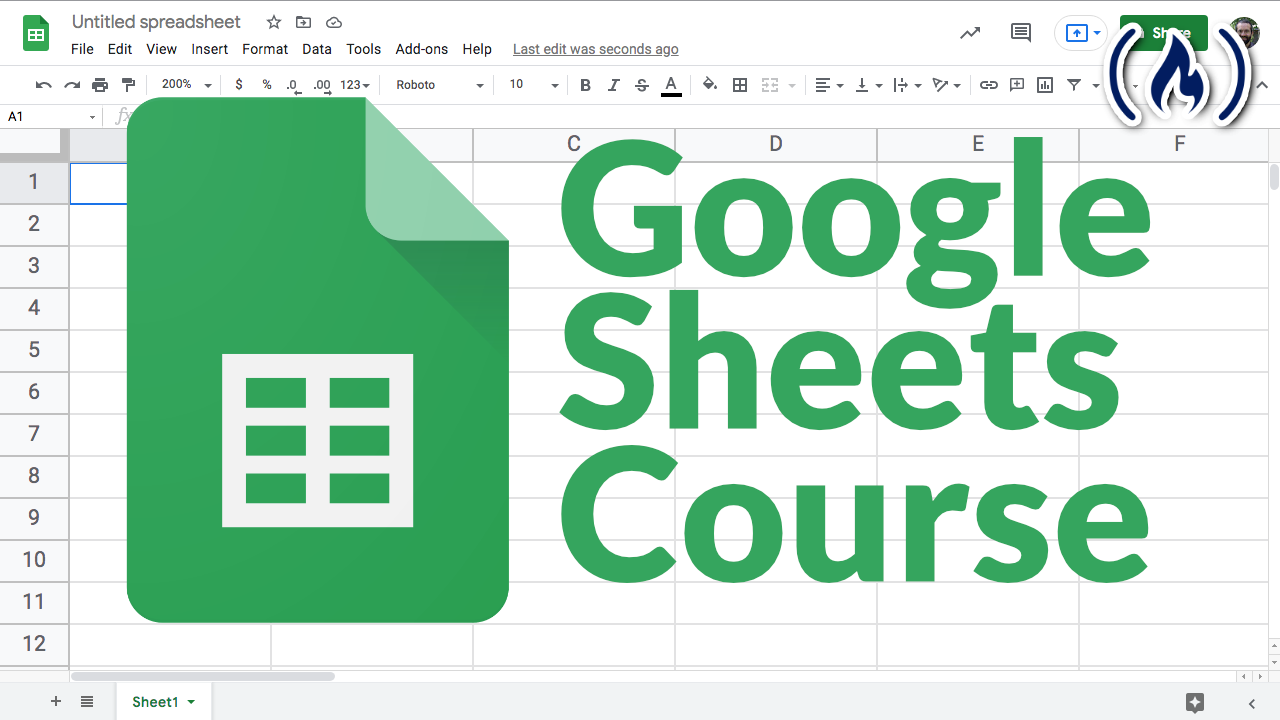Screen dimensions: 1280x720
Task: Open the 200% zoom dropdown
Action: click(x=186, y=85)
